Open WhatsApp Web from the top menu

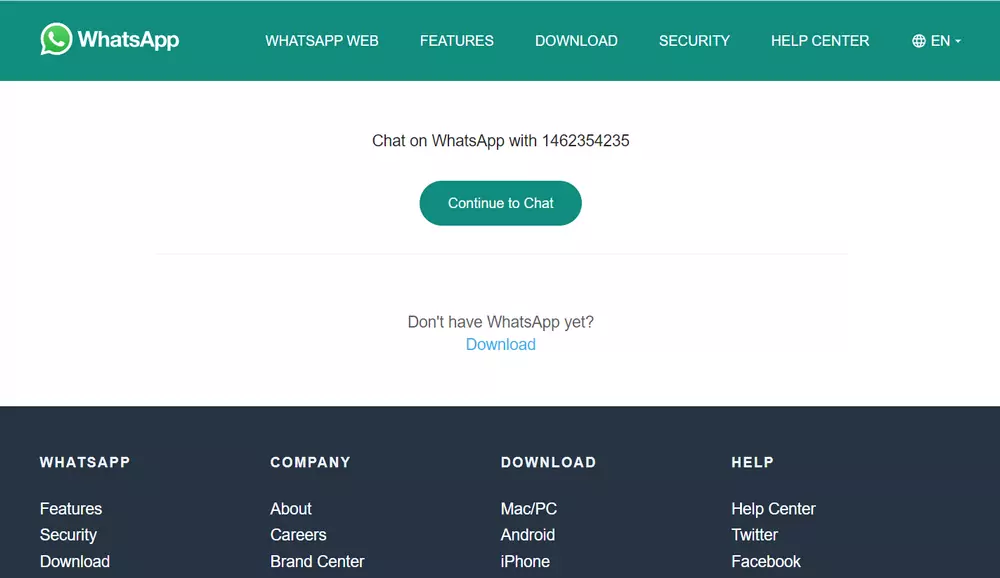point(321,41)
